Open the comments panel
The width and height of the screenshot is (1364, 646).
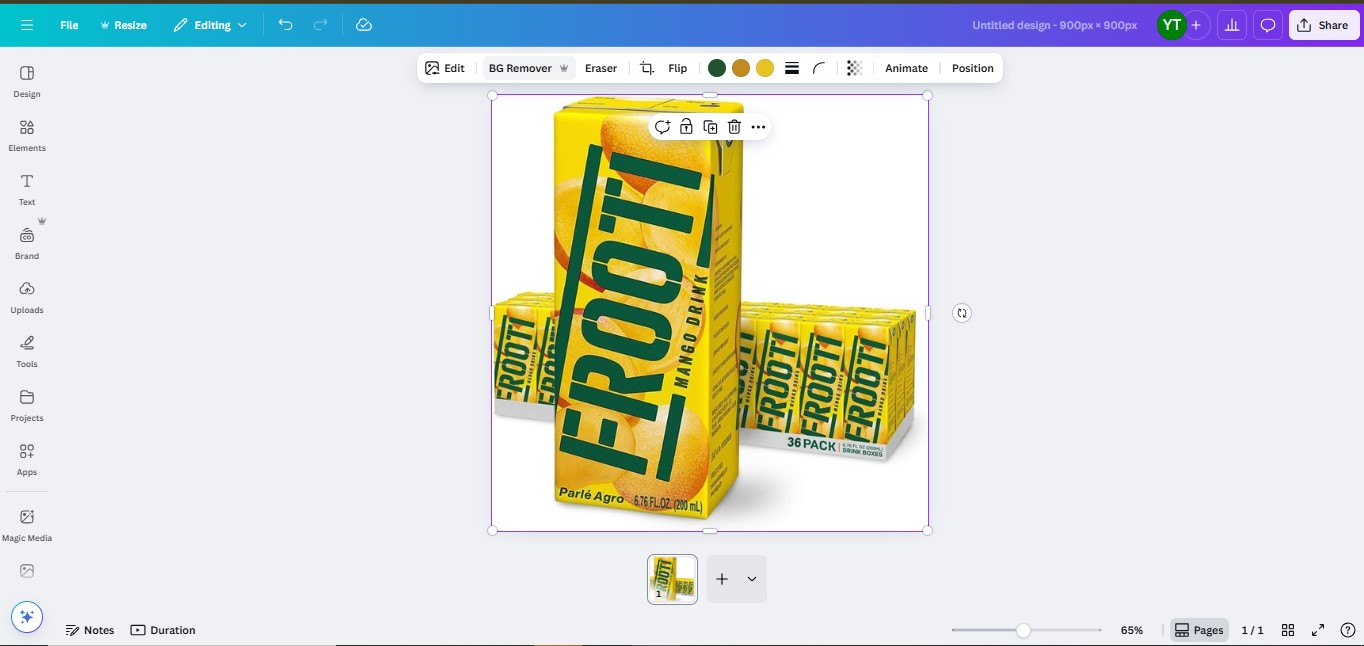[1267, 25]
